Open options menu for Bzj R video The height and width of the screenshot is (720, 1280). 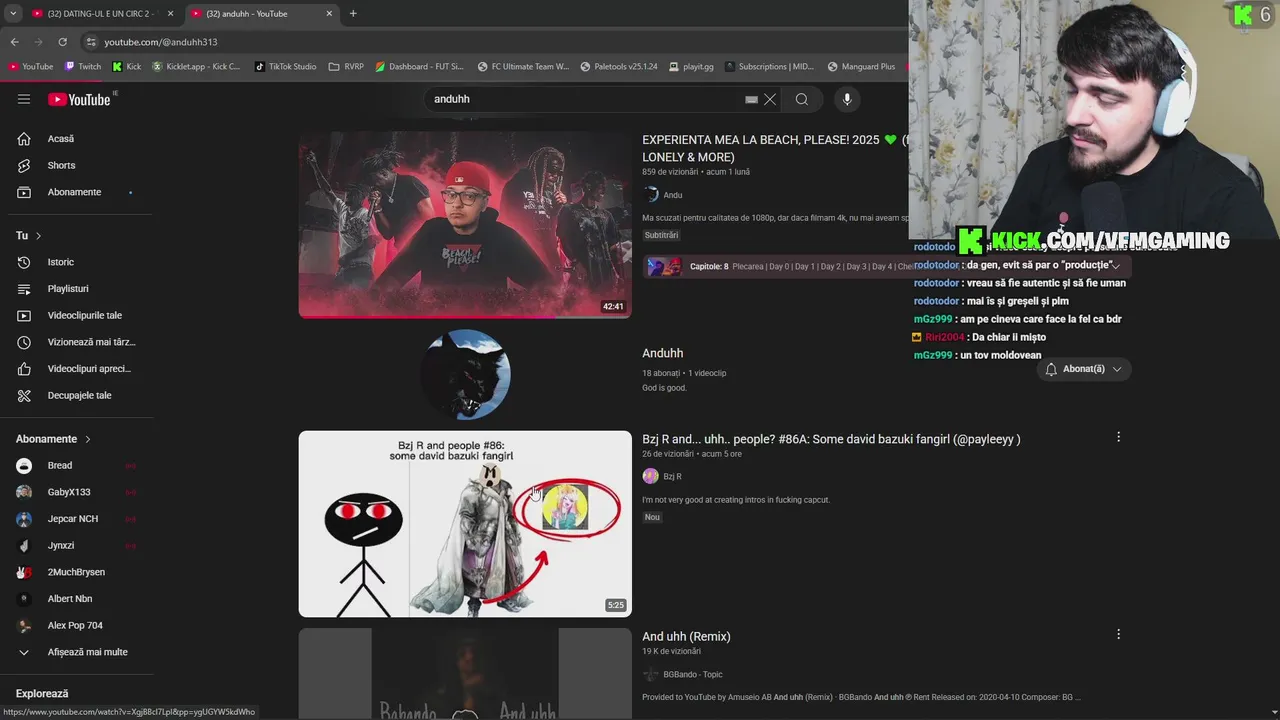pyautogui.click(x=1118, y=437)
